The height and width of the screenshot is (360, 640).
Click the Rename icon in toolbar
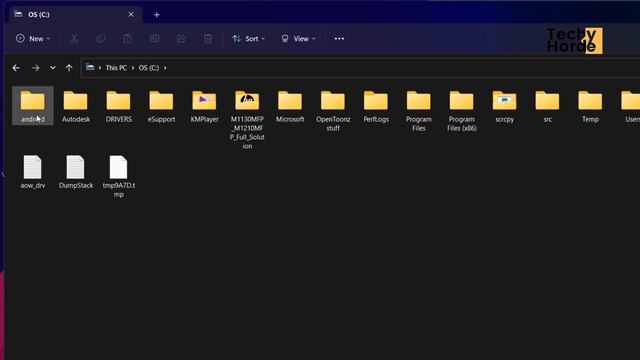tap(154, 39)
